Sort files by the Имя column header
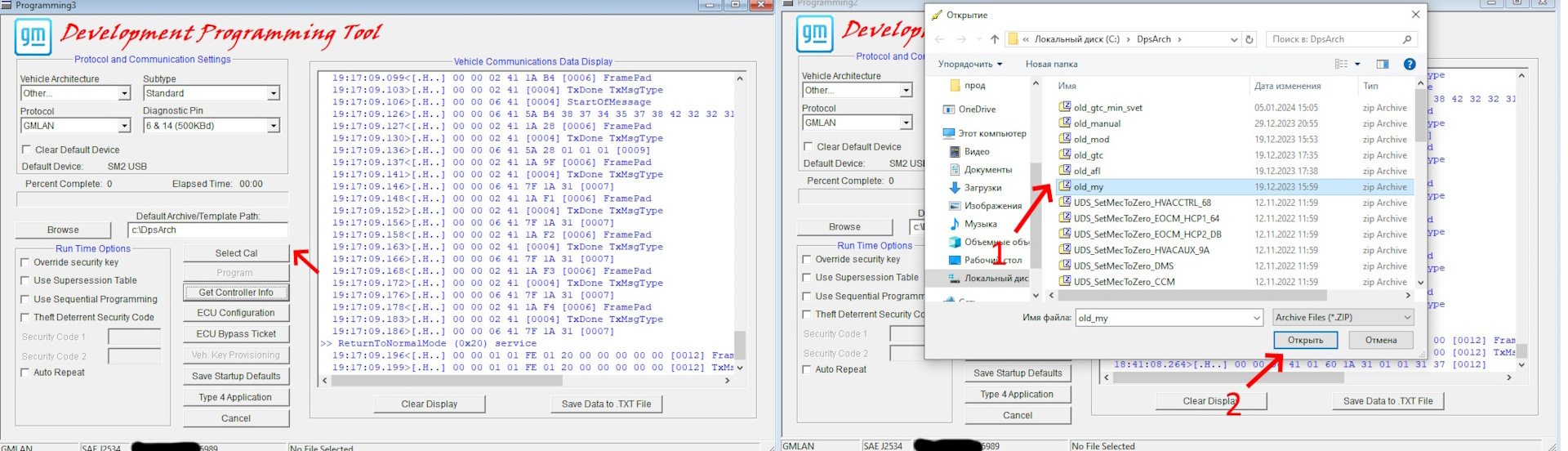This screenshot has width=1568, height=451. pyautogui.click(x=1067, y=86)
